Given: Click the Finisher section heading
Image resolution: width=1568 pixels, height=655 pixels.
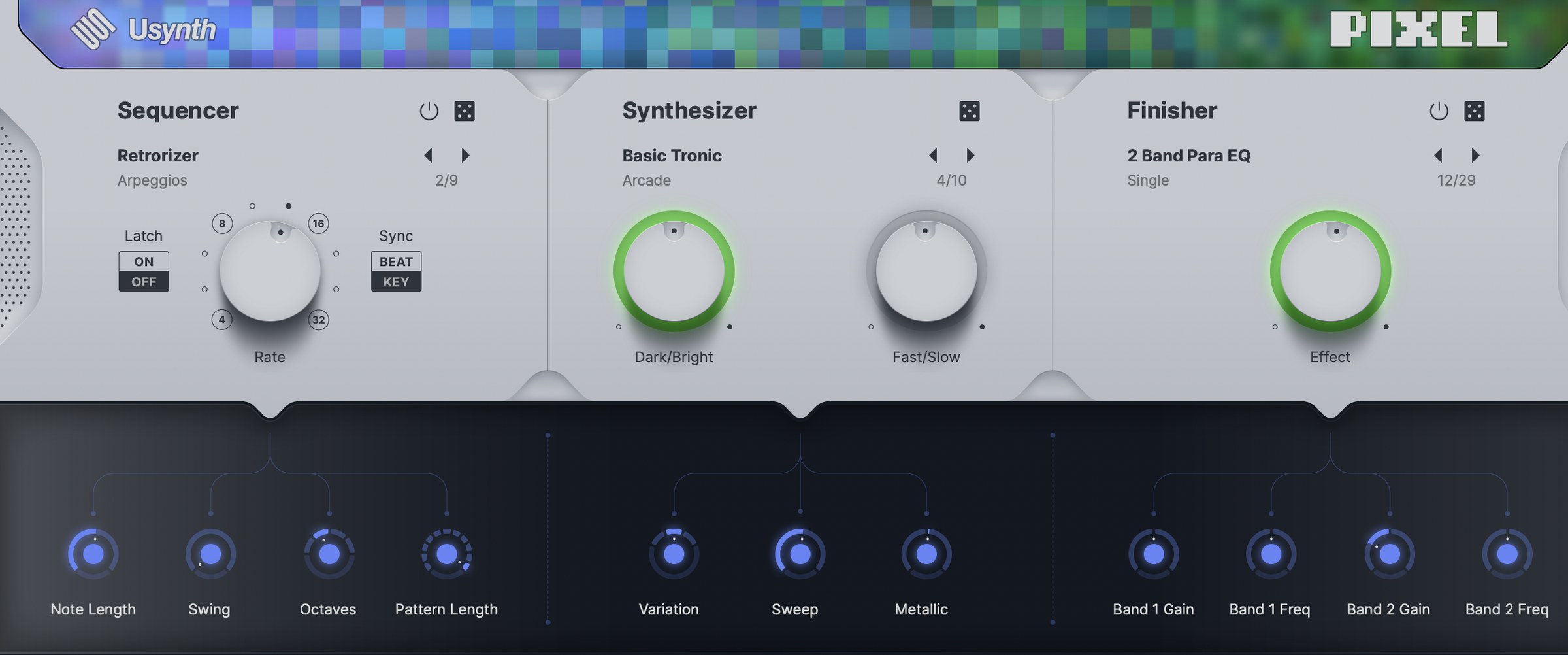Looking at the screenshot, I should (1172, 110).
